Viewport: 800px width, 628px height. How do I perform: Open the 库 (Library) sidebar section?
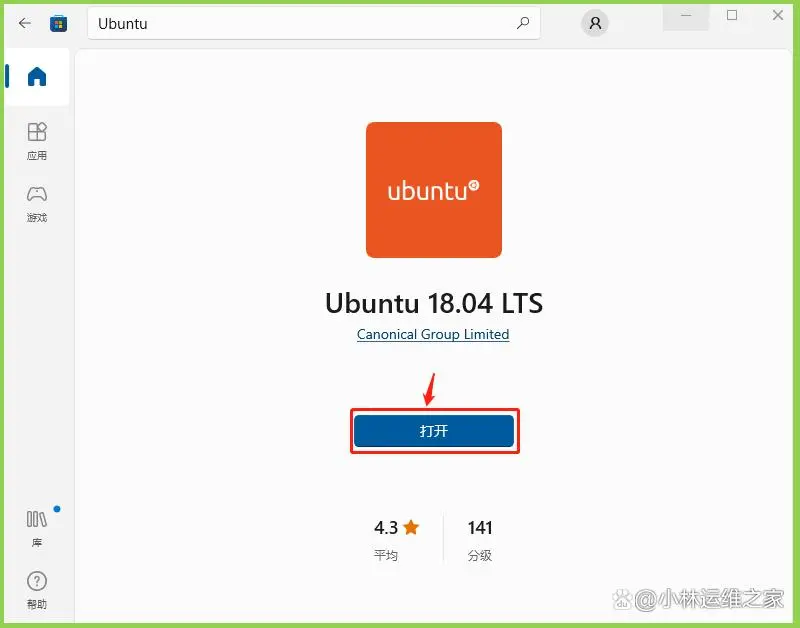point(37,529)
